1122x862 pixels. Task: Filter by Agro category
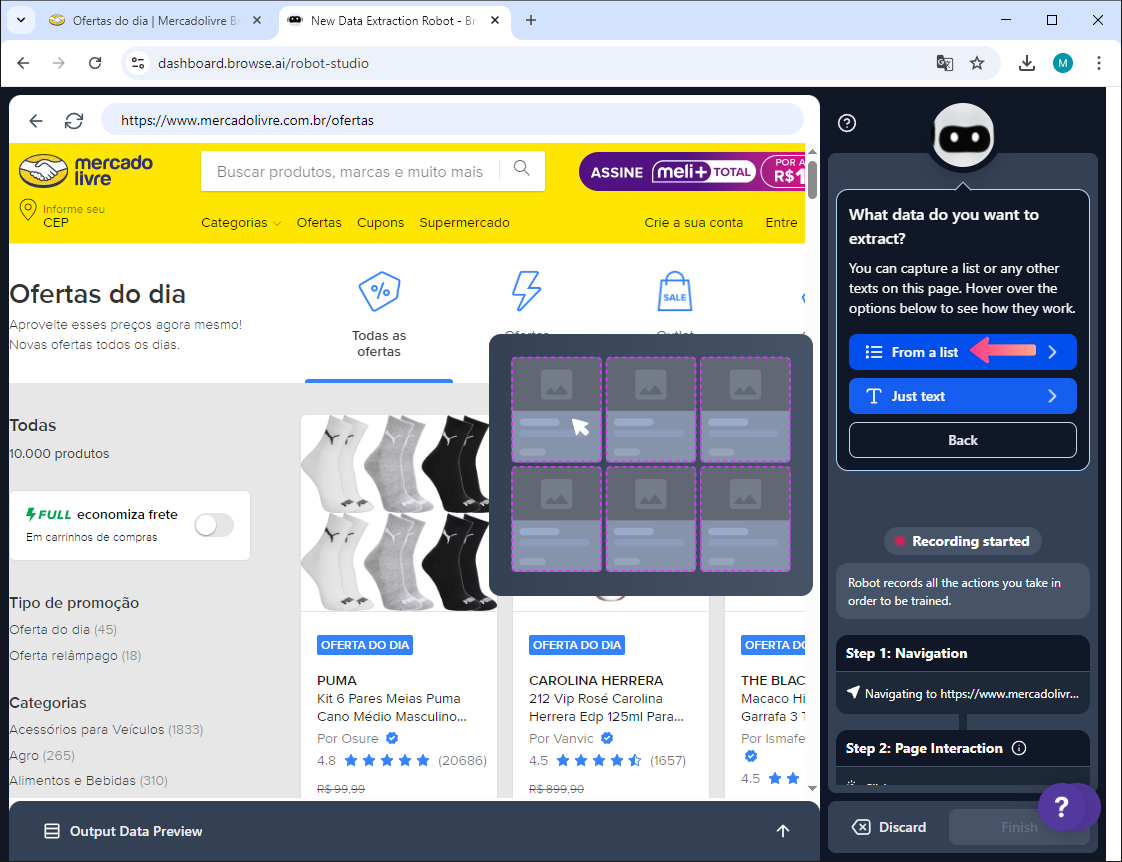point(42,755)
